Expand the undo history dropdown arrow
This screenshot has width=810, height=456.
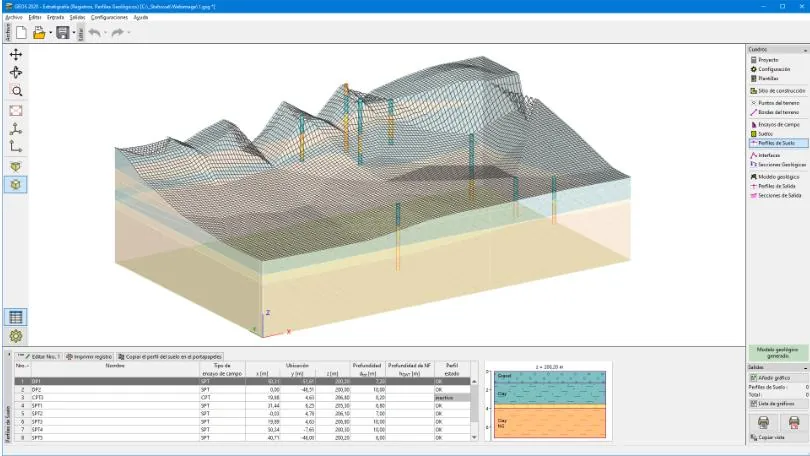pos(105,33)
